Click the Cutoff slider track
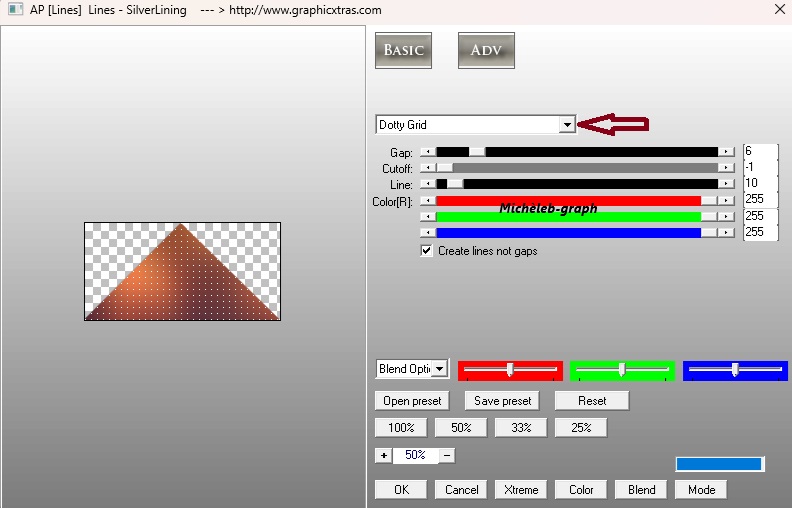This screenshot has height=508, width=792. pyautogui.click(x=577, y=168)
